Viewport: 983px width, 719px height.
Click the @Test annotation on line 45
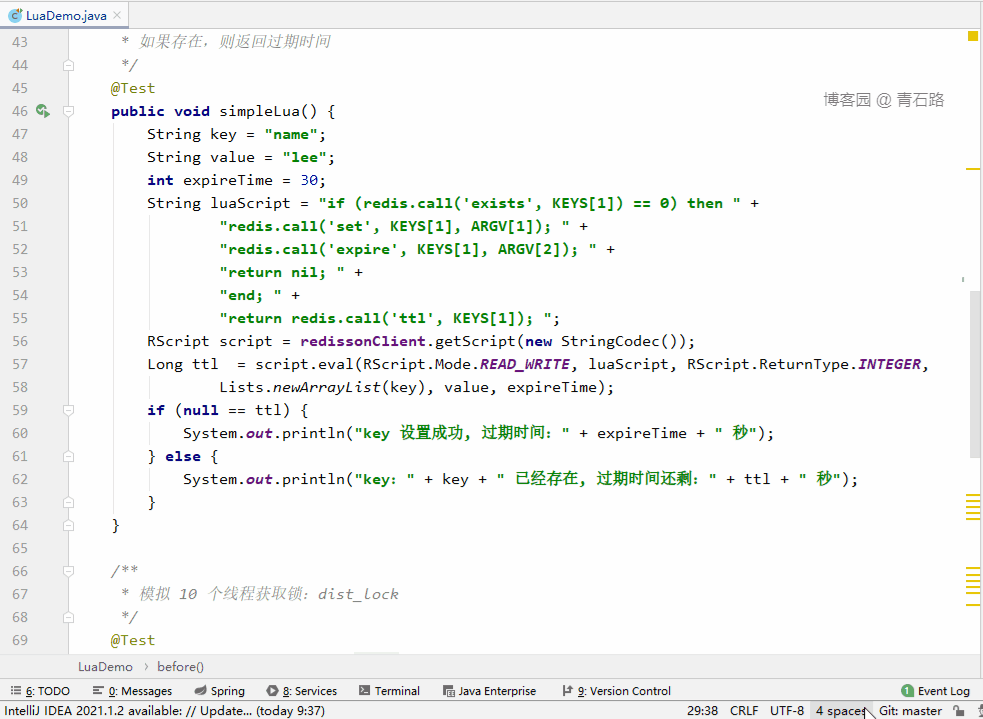pyautogui.click(x=133, y=88)
